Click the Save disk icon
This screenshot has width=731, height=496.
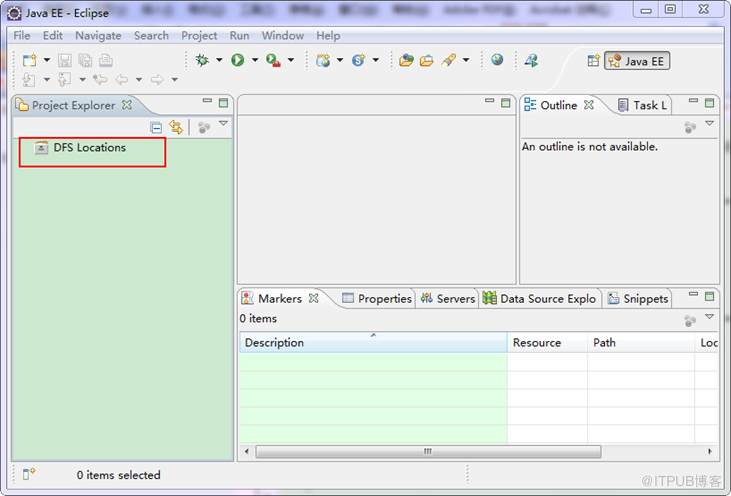click(x=64, y=60)
